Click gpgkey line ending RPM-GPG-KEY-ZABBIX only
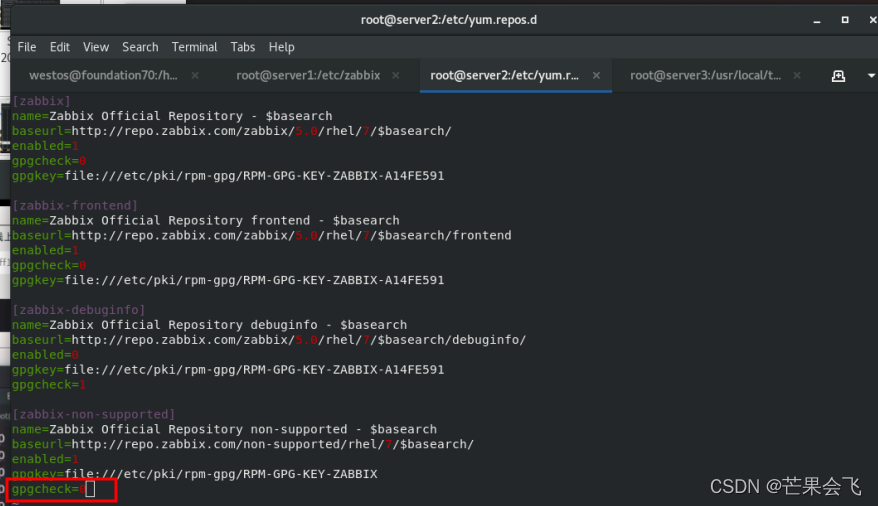The image size is (878, 506). 195,474
